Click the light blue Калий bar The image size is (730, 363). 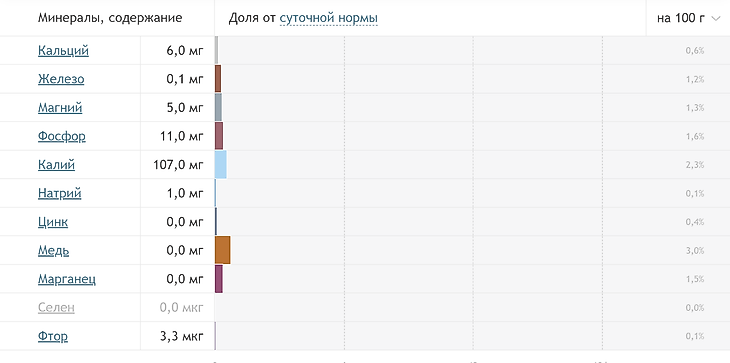[221, 165]
